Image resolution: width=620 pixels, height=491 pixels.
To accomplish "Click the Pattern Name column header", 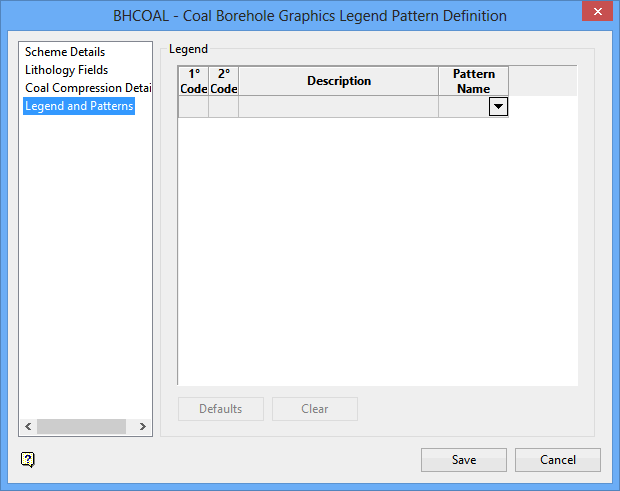I will pos(473,81).
